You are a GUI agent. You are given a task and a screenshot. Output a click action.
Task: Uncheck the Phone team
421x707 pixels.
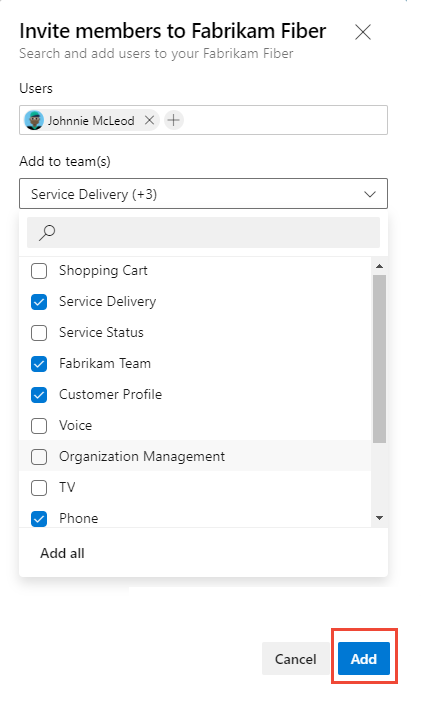point(39,519)
